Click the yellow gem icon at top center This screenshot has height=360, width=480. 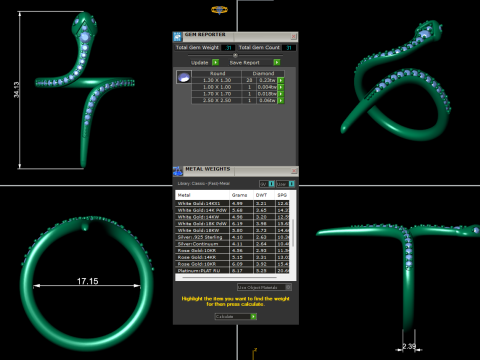[219, 10]
